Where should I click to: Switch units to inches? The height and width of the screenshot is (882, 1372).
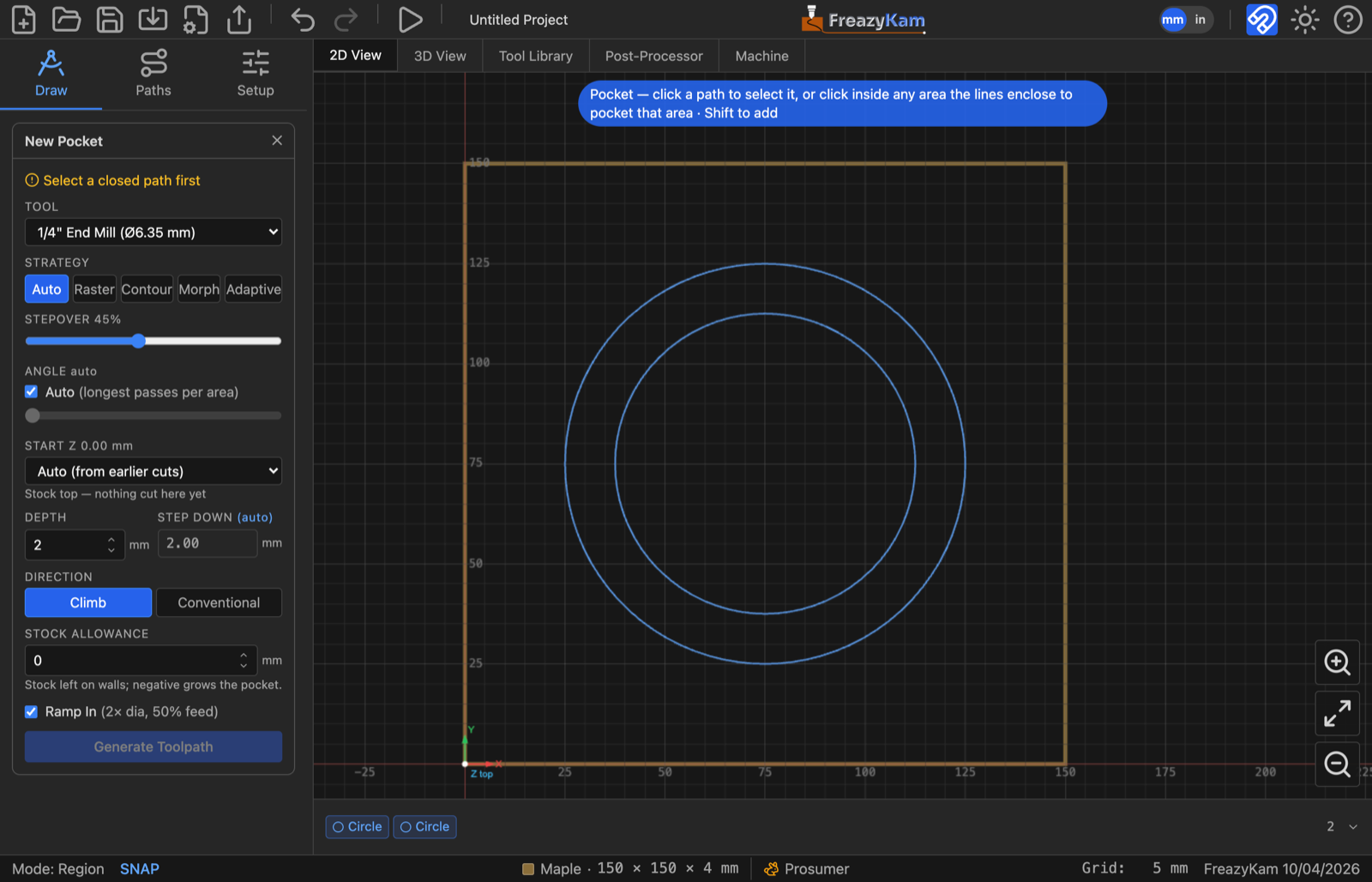tap(1200, 20)
